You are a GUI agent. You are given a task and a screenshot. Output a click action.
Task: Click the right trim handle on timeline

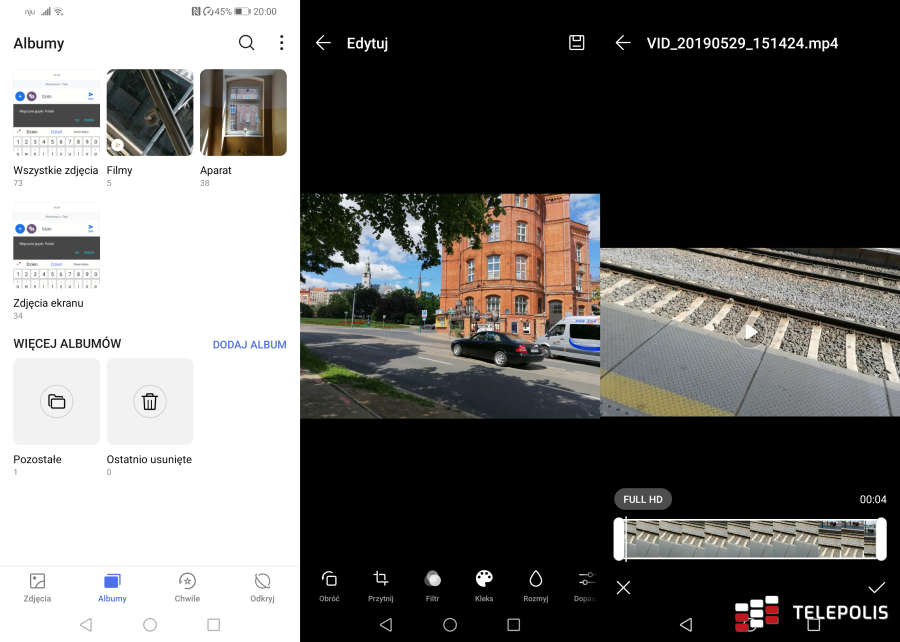(x=880, y=539)
